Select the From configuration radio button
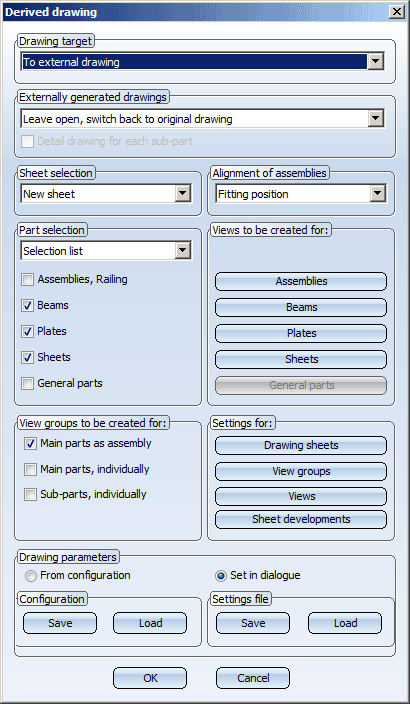Screen dimensions: 410x704 (31, 576)
